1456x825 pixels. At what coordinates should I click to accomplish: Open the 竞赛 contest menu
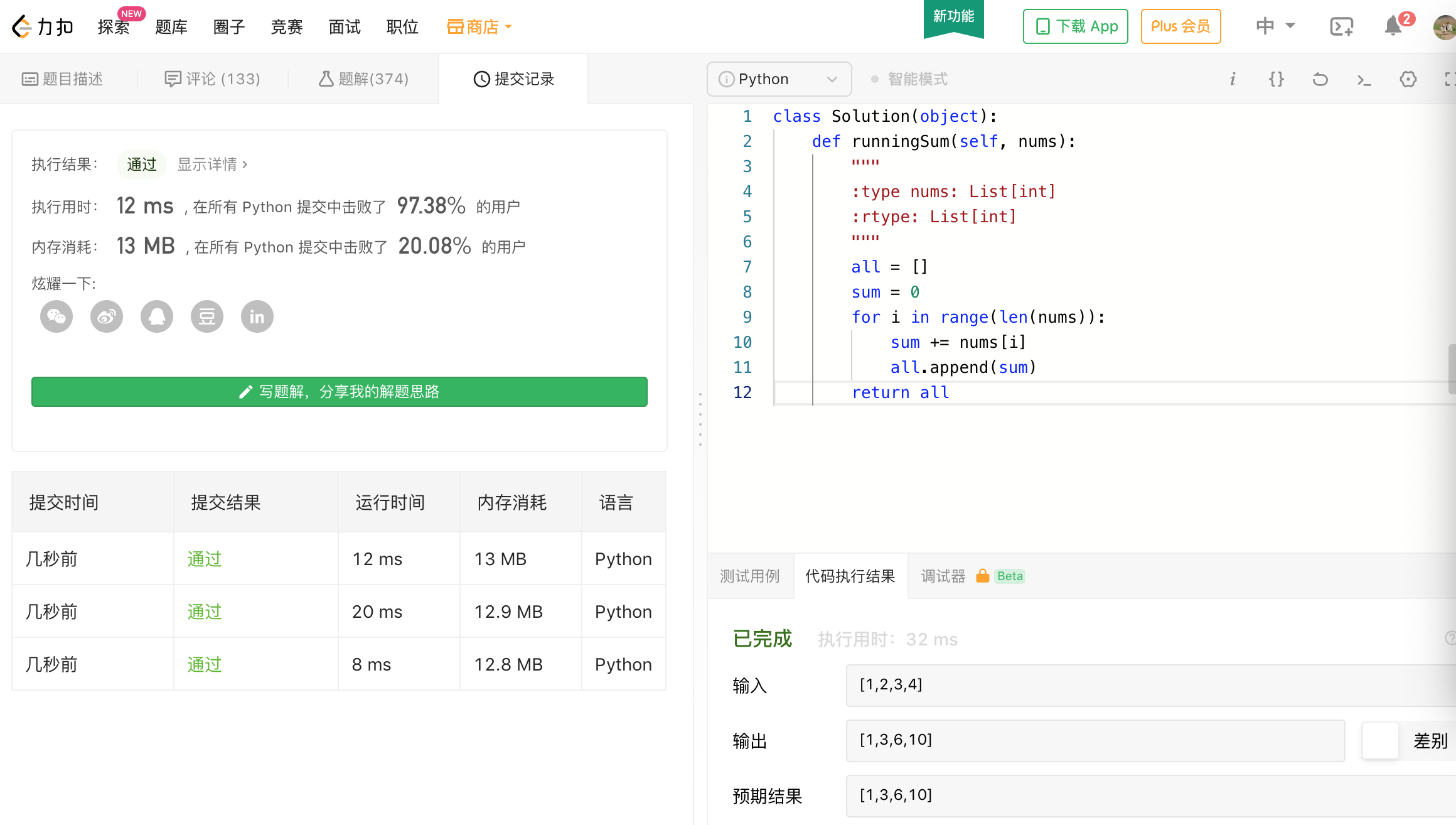(287, 26)
